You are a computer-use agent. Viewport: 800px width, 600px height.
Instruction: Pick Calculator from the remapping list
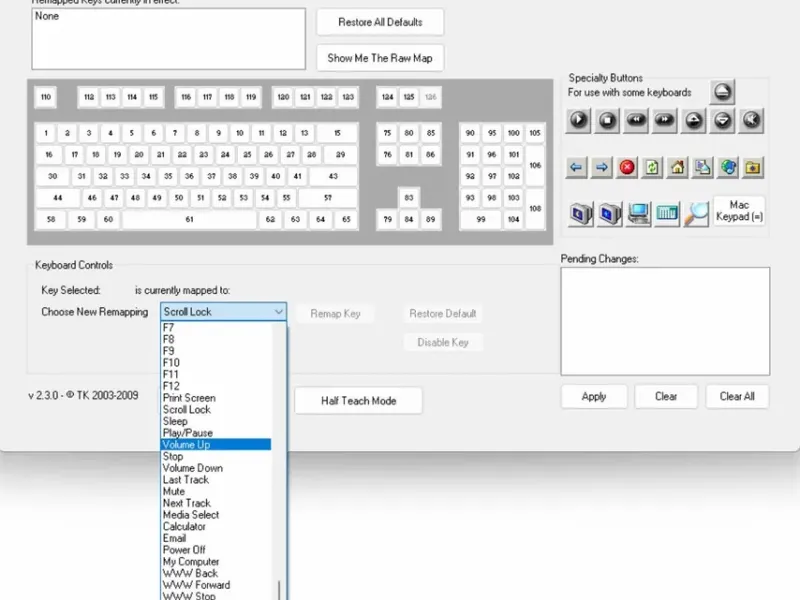[x=216, y=527]
